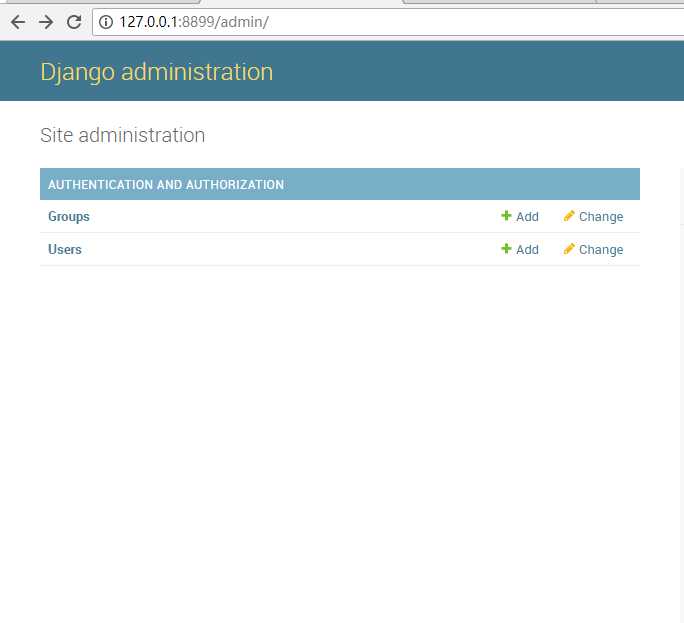View site info icon in address bar
This screenshot has width=684, height=623.
click(106, 22)
